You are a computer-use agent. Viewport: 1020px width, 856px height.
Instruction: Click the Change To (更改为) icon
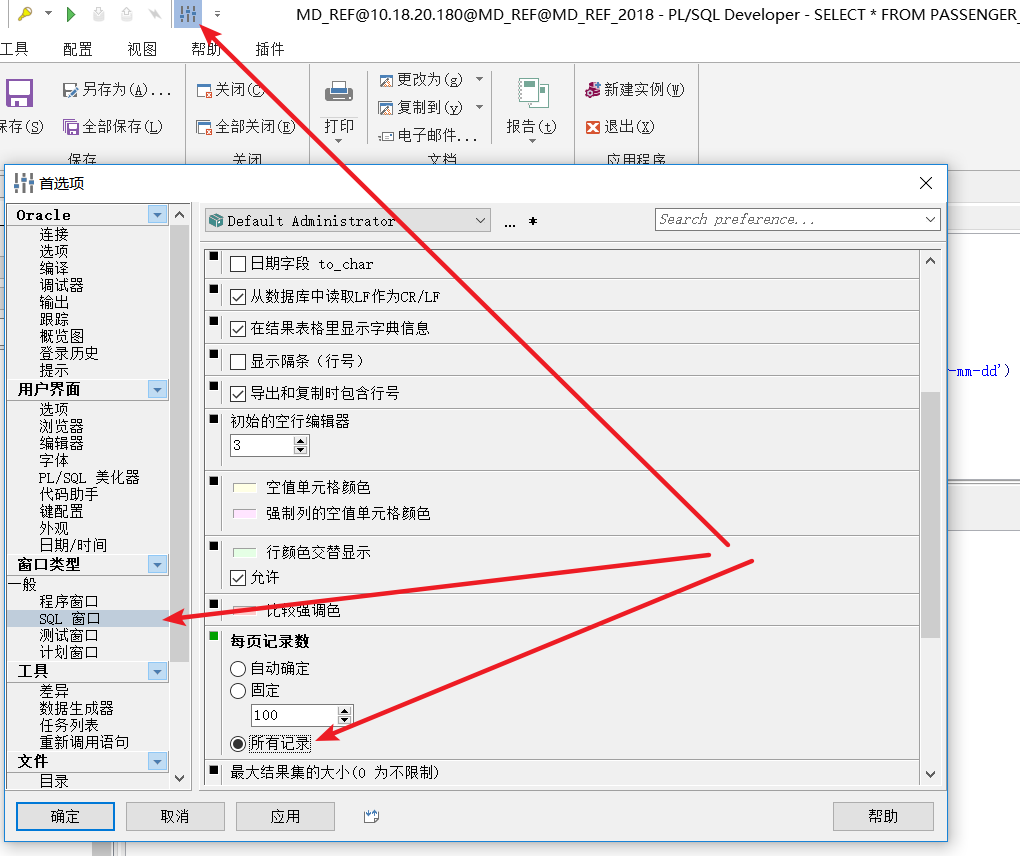386,80
